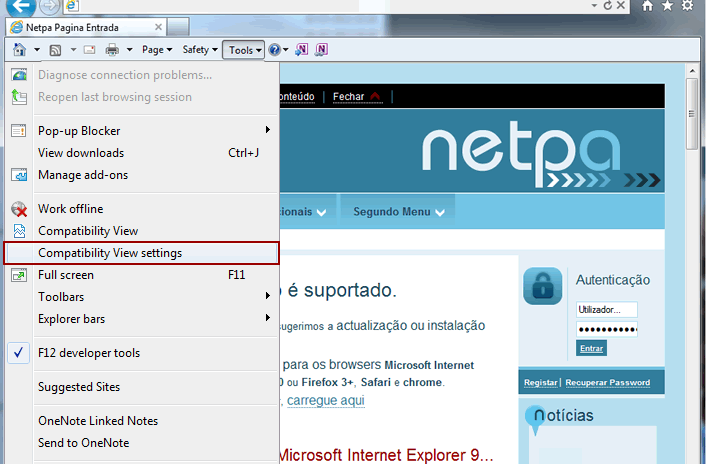Viewport: 706px width, 464px height.
Task: Open Home button dropdown arrow
Action: pos(37,50)
